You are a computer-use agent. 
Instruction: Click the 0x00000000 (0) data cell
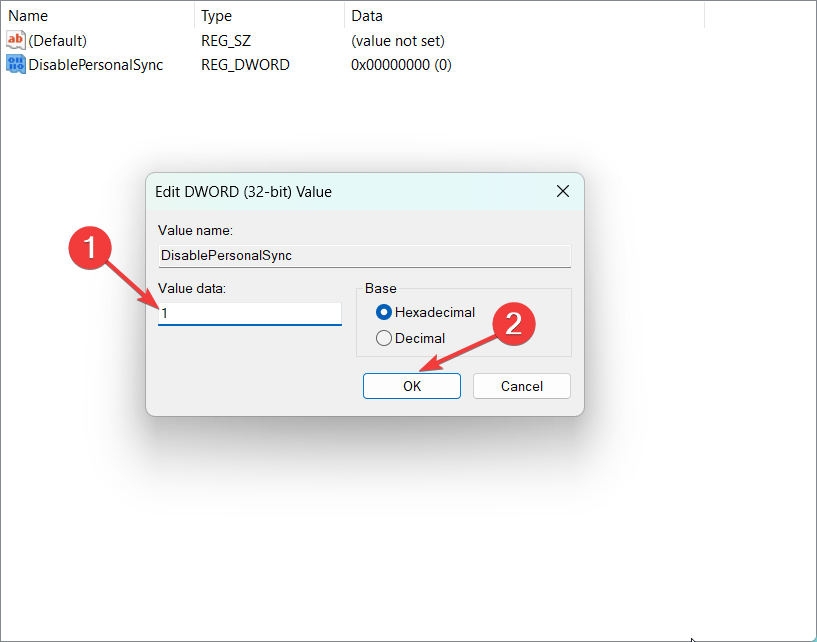coord(401,65)
